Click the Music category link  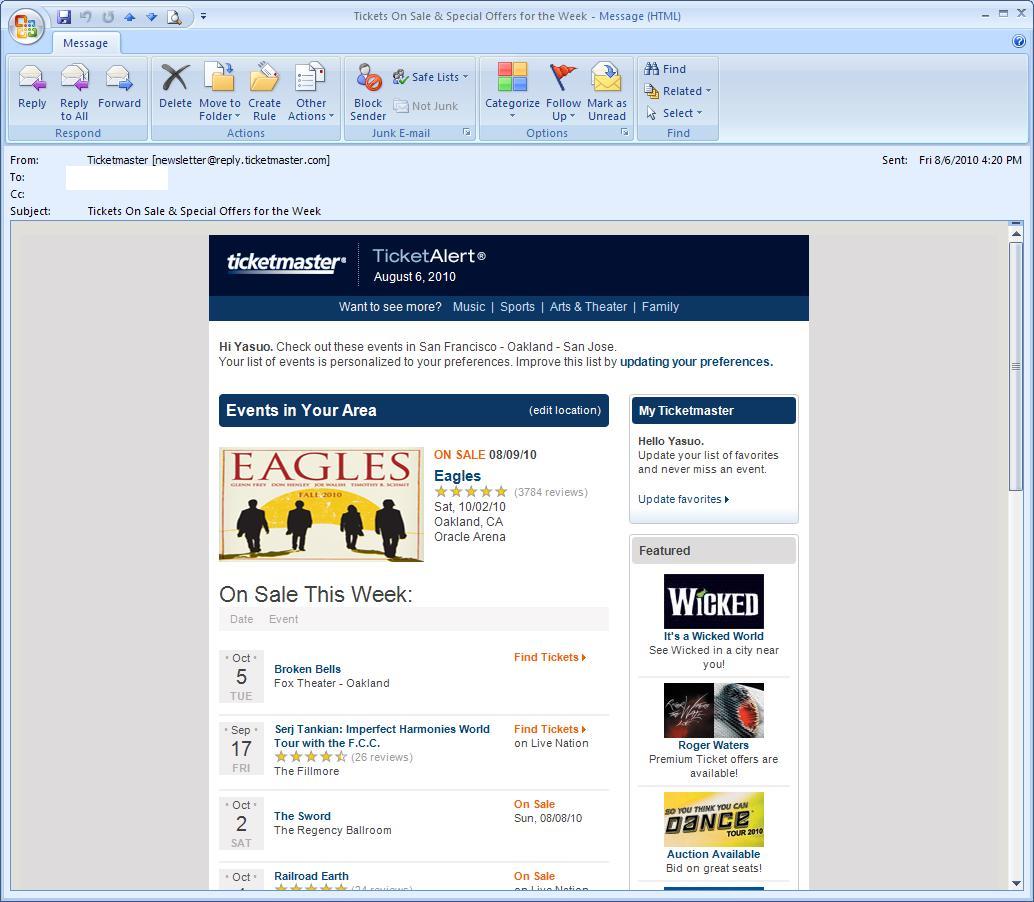pos(469,307)
